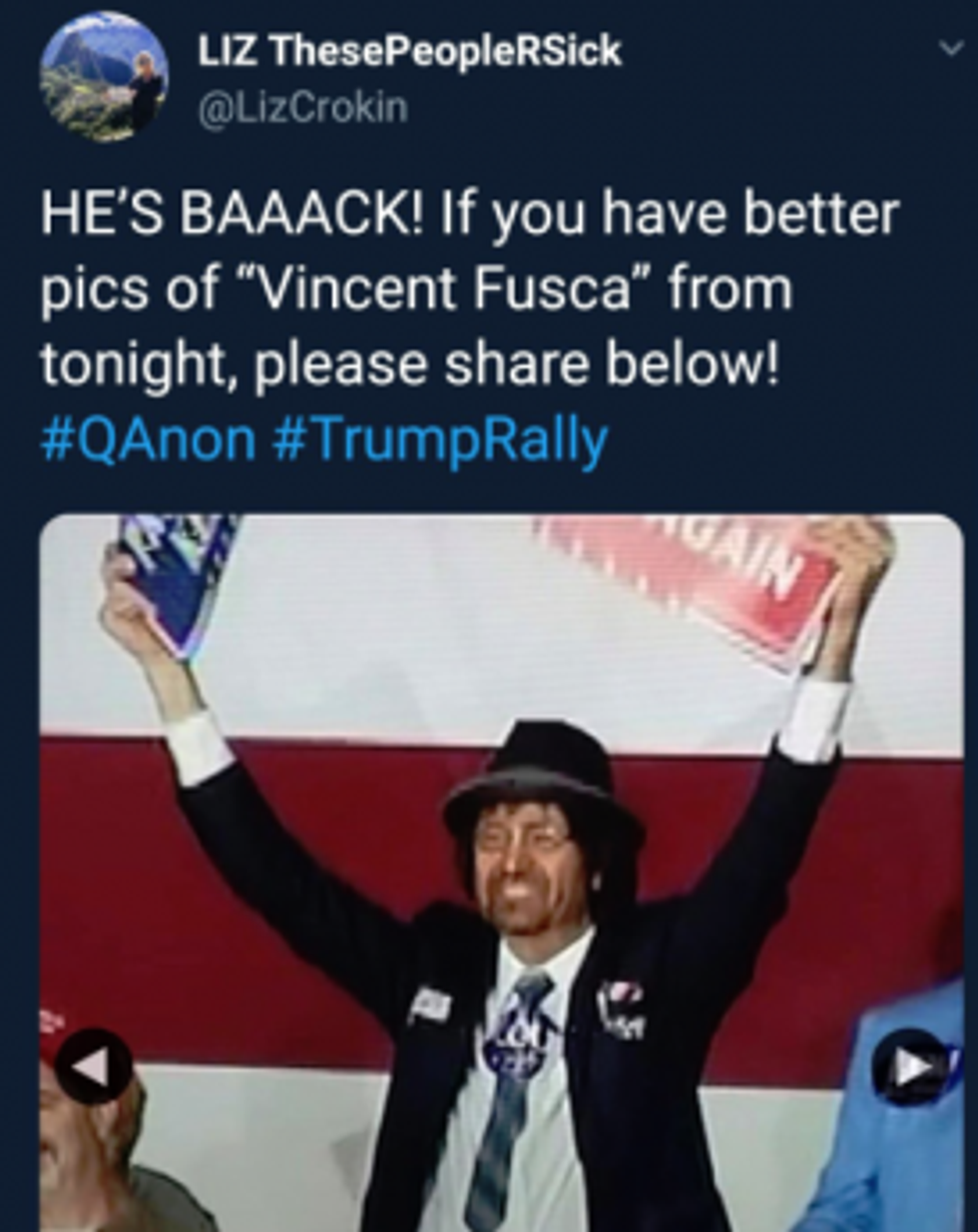This screenshot has height=1232, width=978.
Task: Open the #QAnon hashtag
Action: pyautogui.click(x=149, y=439)
